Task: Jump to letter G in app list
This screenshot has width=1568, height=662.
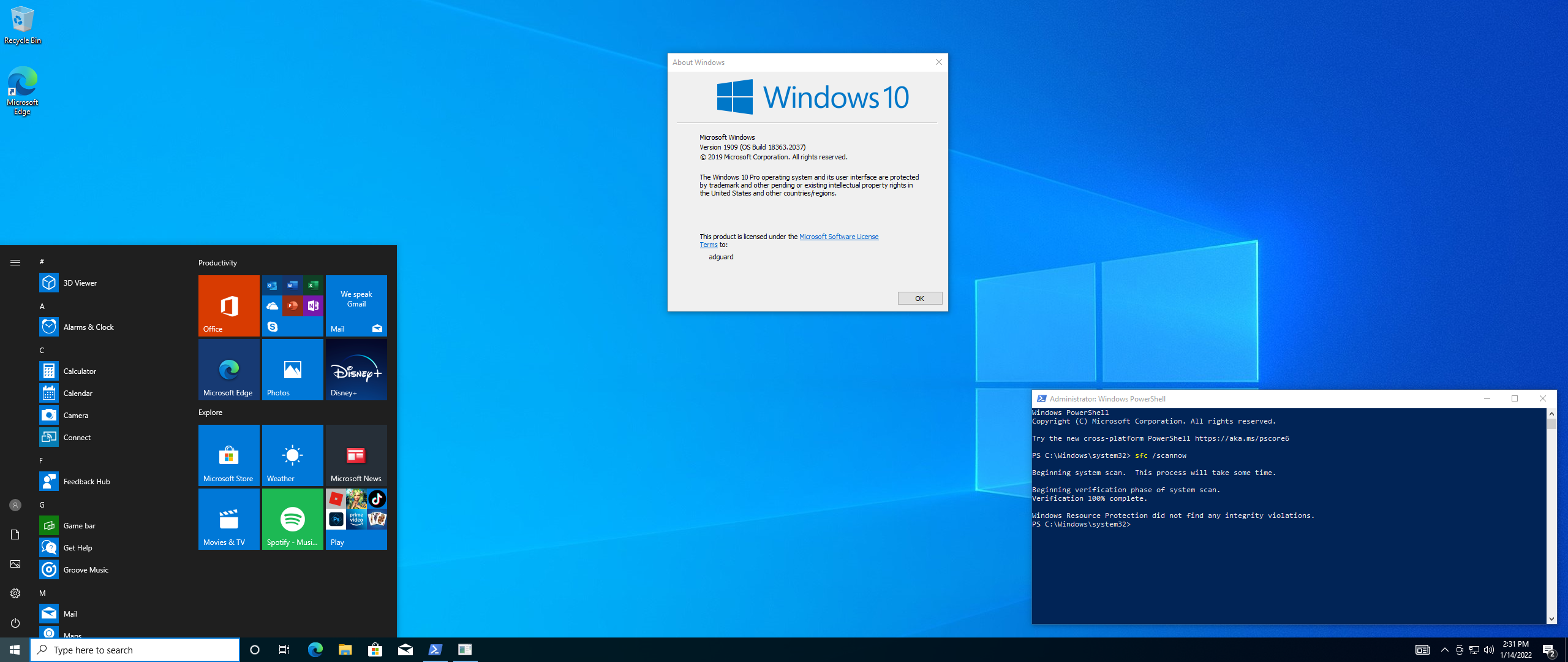Action: [x=42, y=504]
